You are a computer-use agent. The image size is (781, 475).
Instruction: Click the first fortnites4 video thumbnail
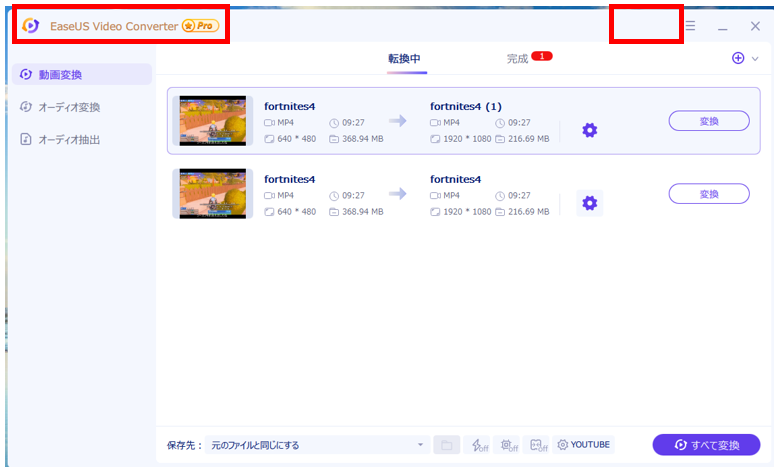(x=213, y=121)
